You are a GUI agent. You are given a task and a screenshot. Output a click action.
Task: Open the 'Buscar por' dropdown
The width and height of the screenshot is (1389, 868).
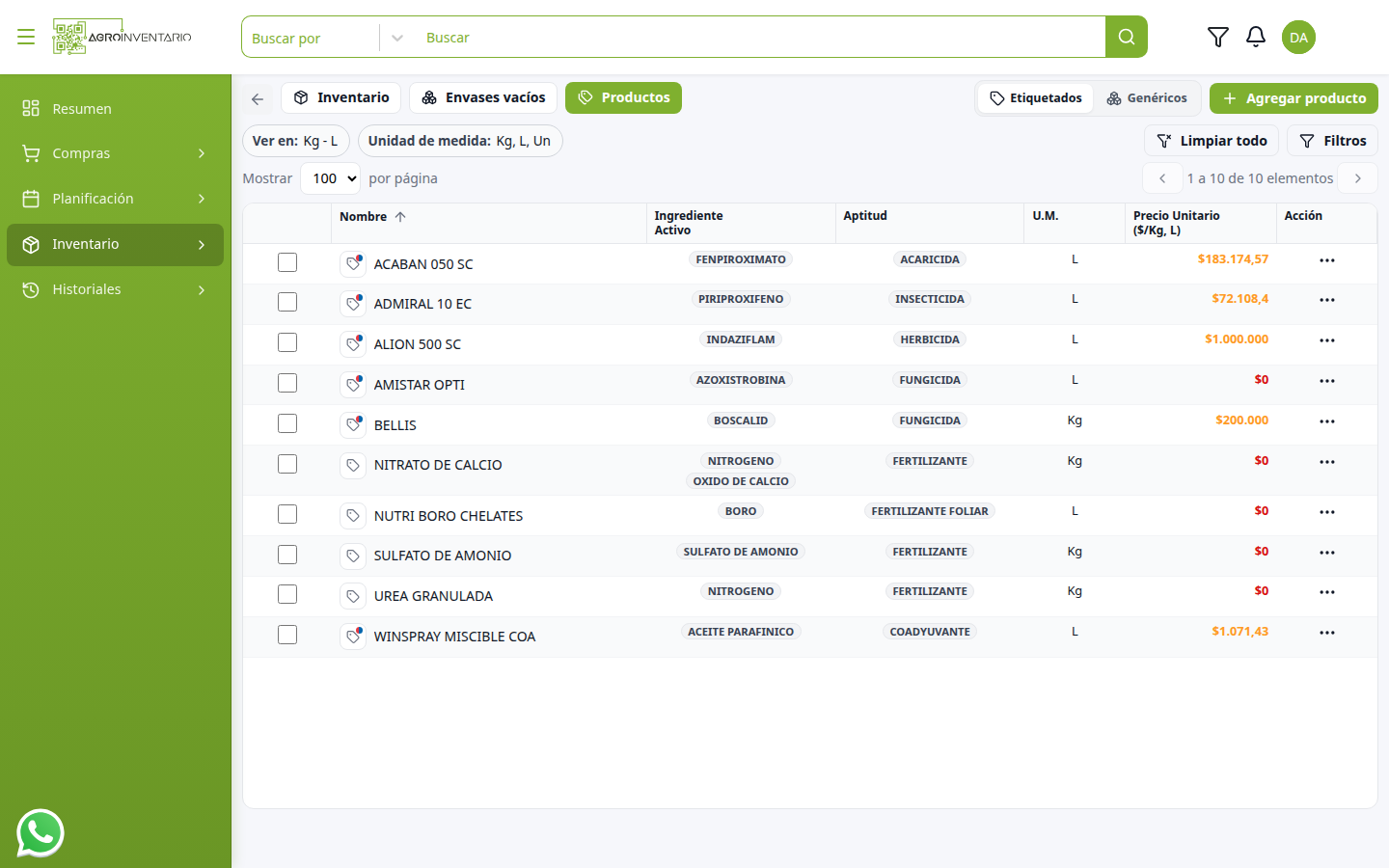tap(328, 38)
